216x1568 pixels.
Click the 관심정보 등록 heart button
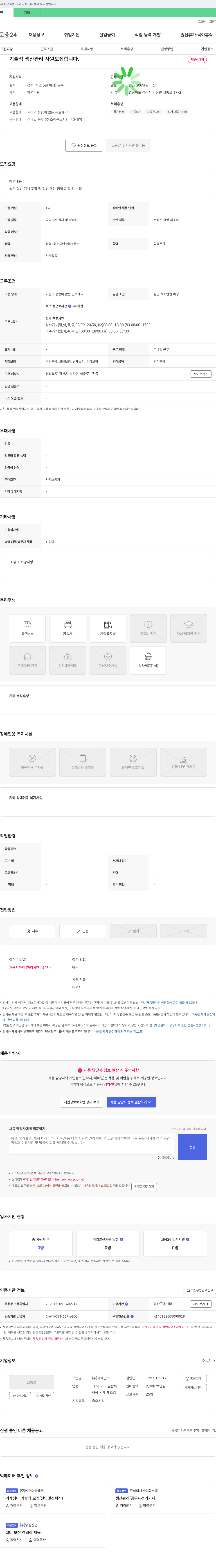pos(84,145)
